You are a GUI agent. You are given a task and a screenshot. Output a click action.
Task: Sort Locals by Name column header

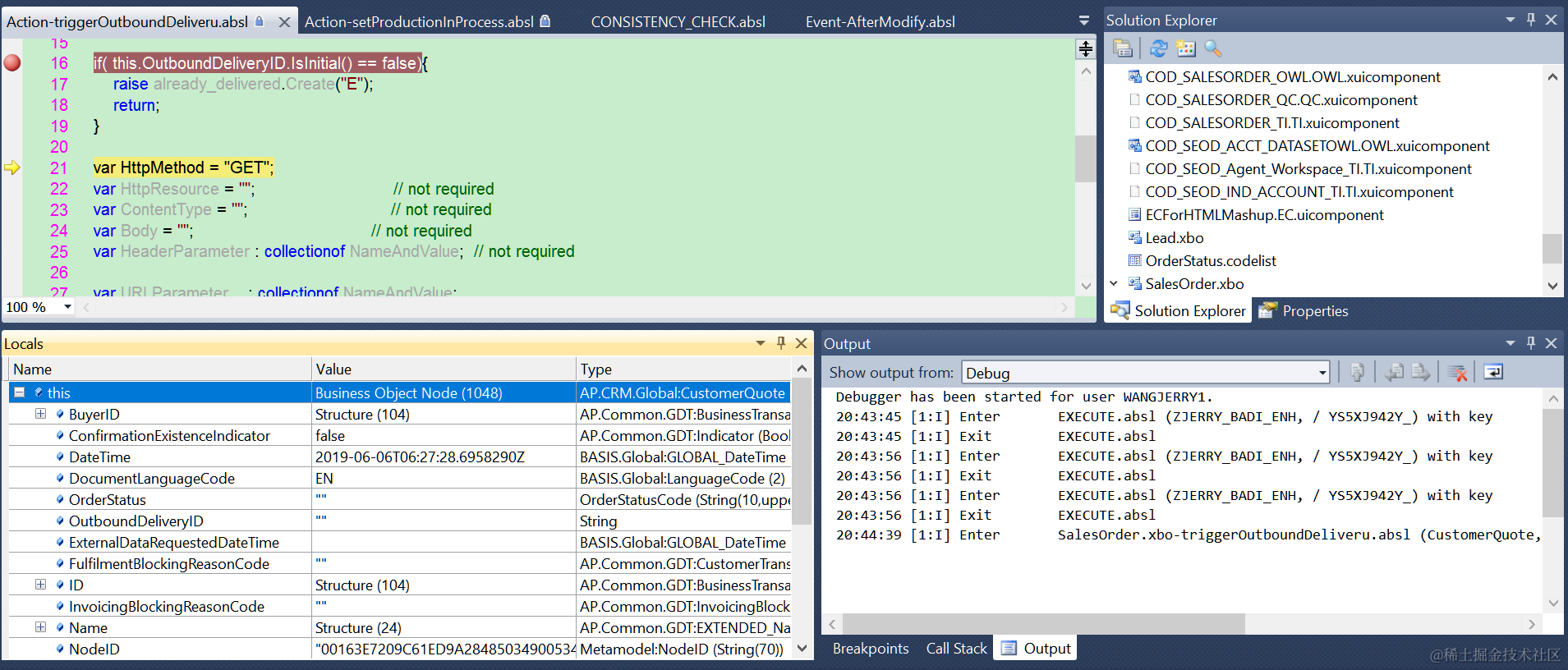click(159, 369)
